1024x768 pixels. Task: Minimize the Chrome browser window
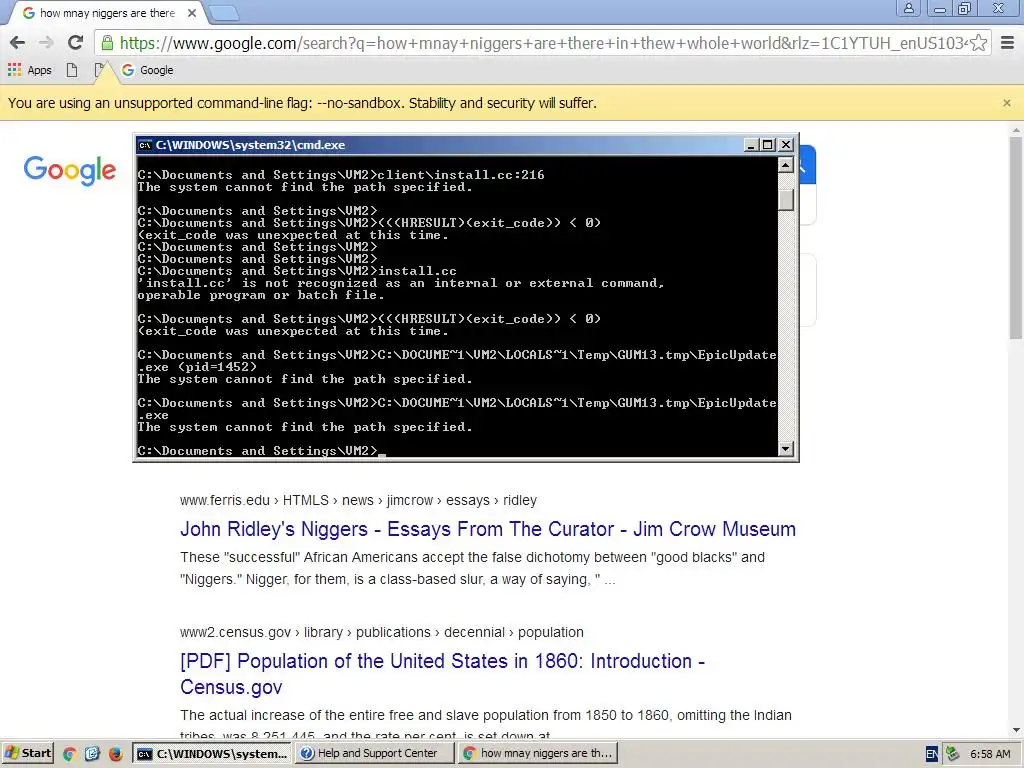coord(940,8)
